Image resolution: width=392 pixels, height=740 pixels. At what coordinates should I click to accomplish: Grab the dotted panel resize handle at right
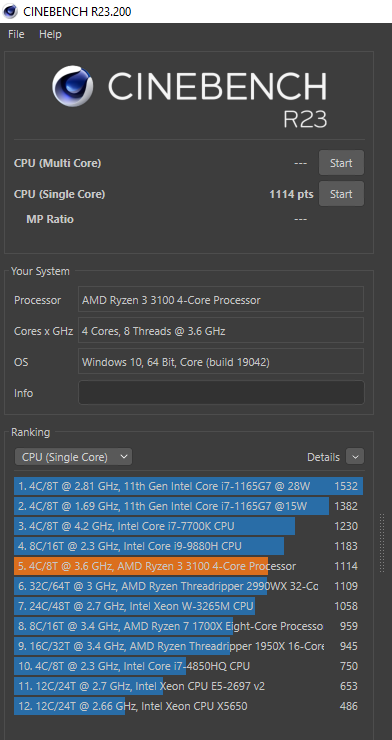coord(382,543)
